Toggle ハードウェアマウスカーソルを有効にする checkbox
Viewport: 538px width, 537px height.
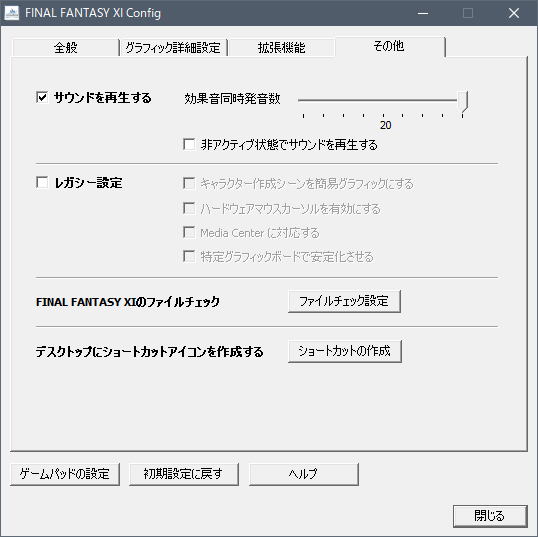tap(189, 208)
